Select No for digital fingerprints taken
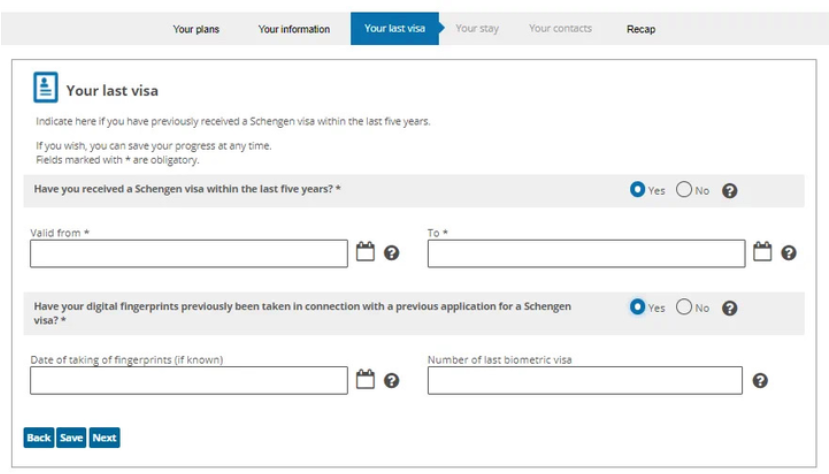The height and width of the screenshot is (474, 829). pos(684,306)
